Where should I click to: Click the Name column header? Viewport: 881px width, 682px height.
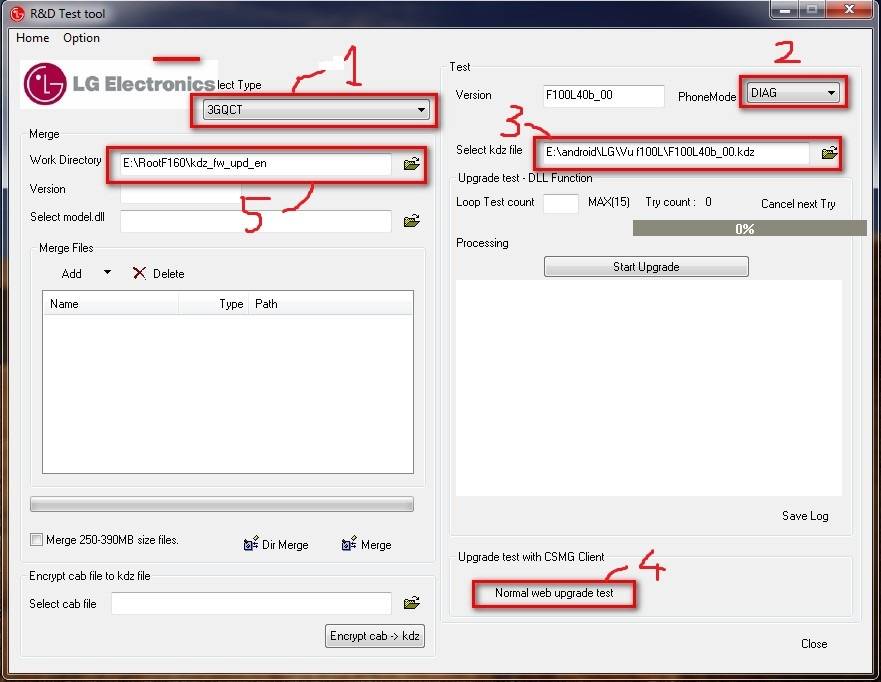(x=111, y=304)
